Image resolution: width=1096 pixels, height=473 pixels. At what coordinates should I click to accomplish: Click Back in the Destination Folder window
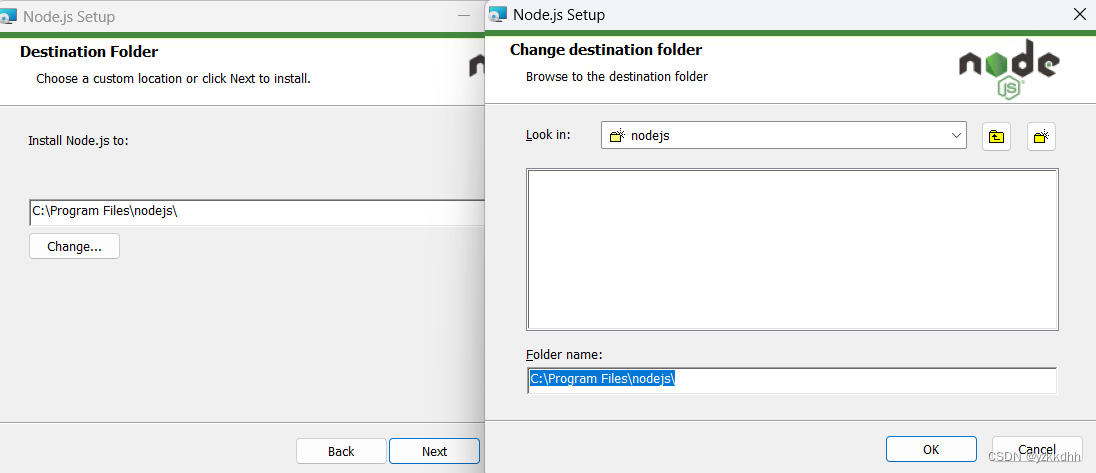tap(341, 451)
